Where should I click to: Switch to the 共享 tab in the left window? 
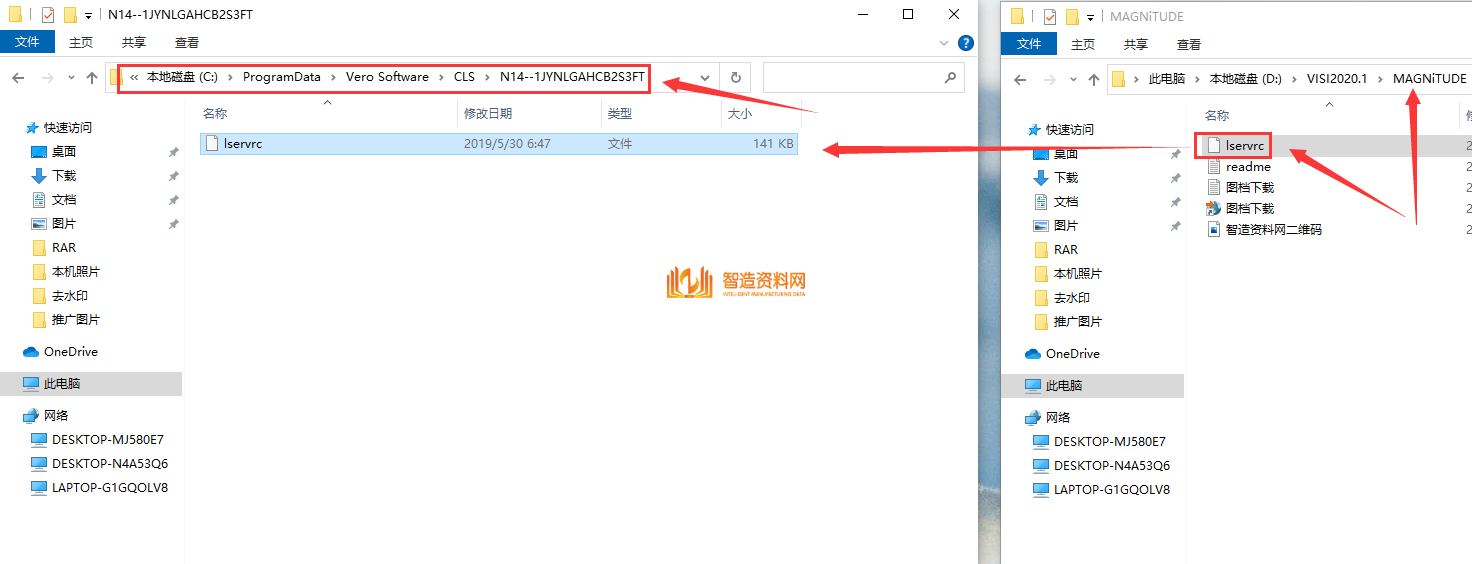[x=134, y=42]
